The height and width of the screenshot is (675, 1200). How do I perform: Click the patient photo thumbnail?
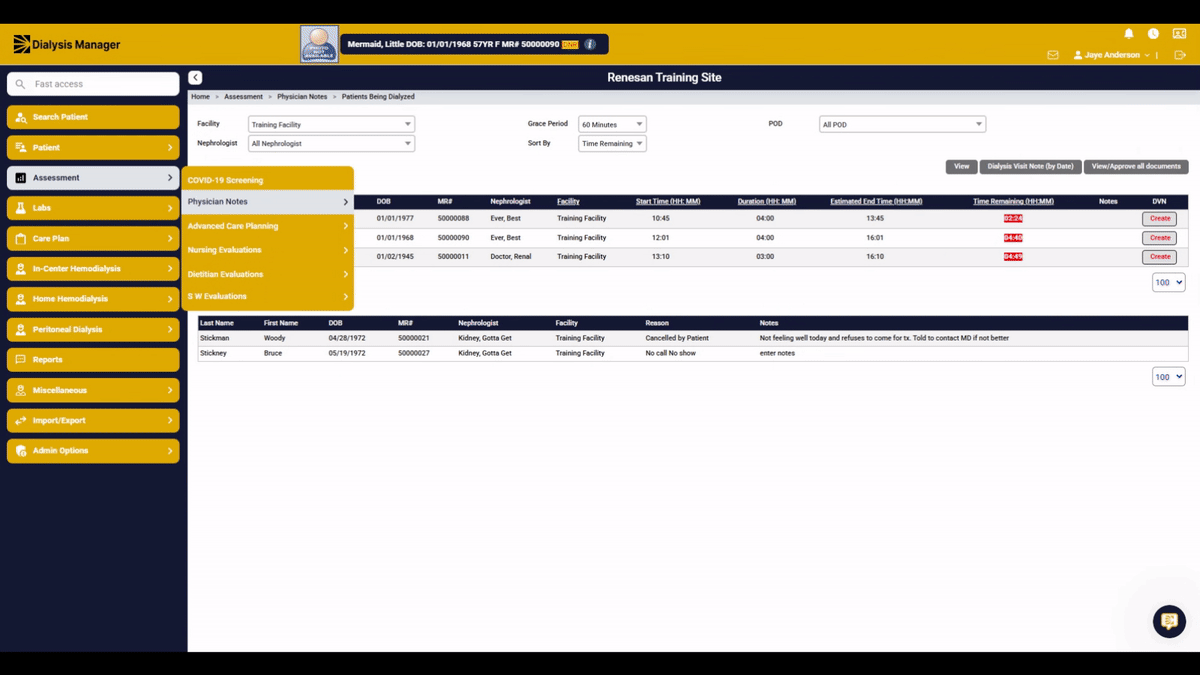point(319,45)
